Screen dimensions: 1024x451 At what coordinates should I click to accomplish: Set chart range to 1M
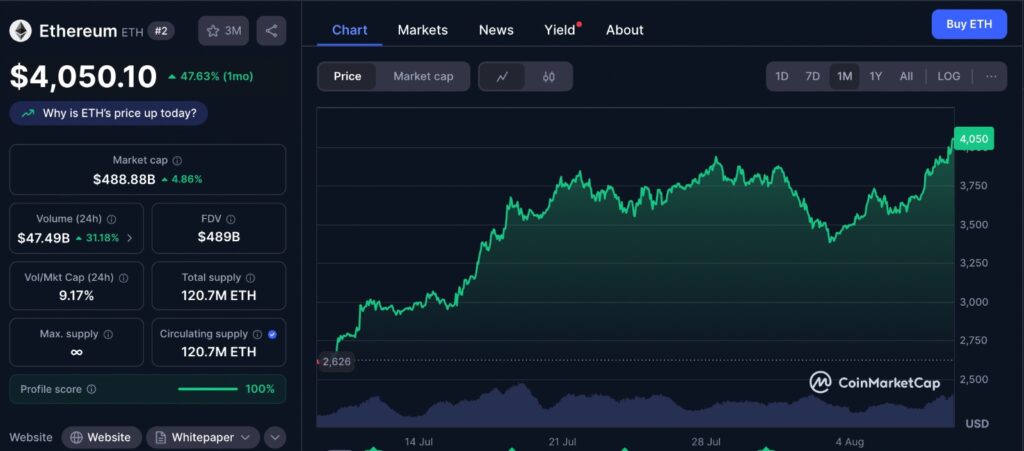[x=844, y=76]
